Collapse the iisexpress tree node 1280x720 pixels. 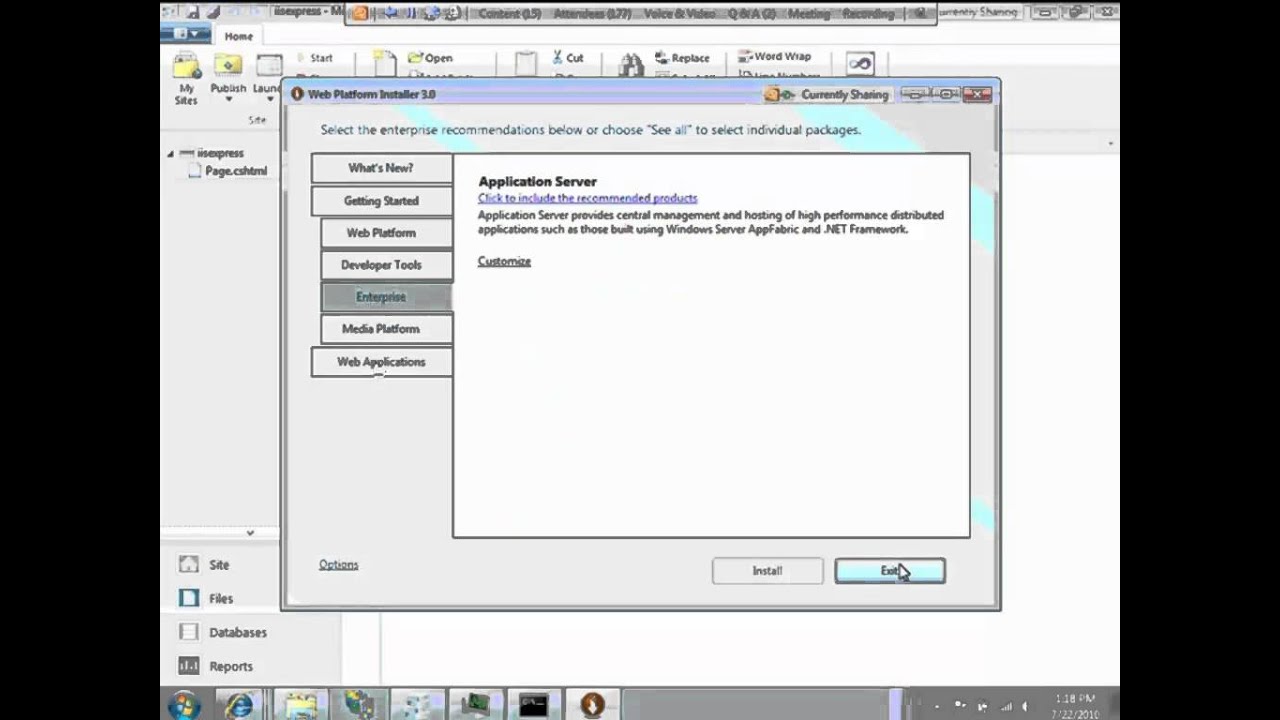[x=170, y=154]
